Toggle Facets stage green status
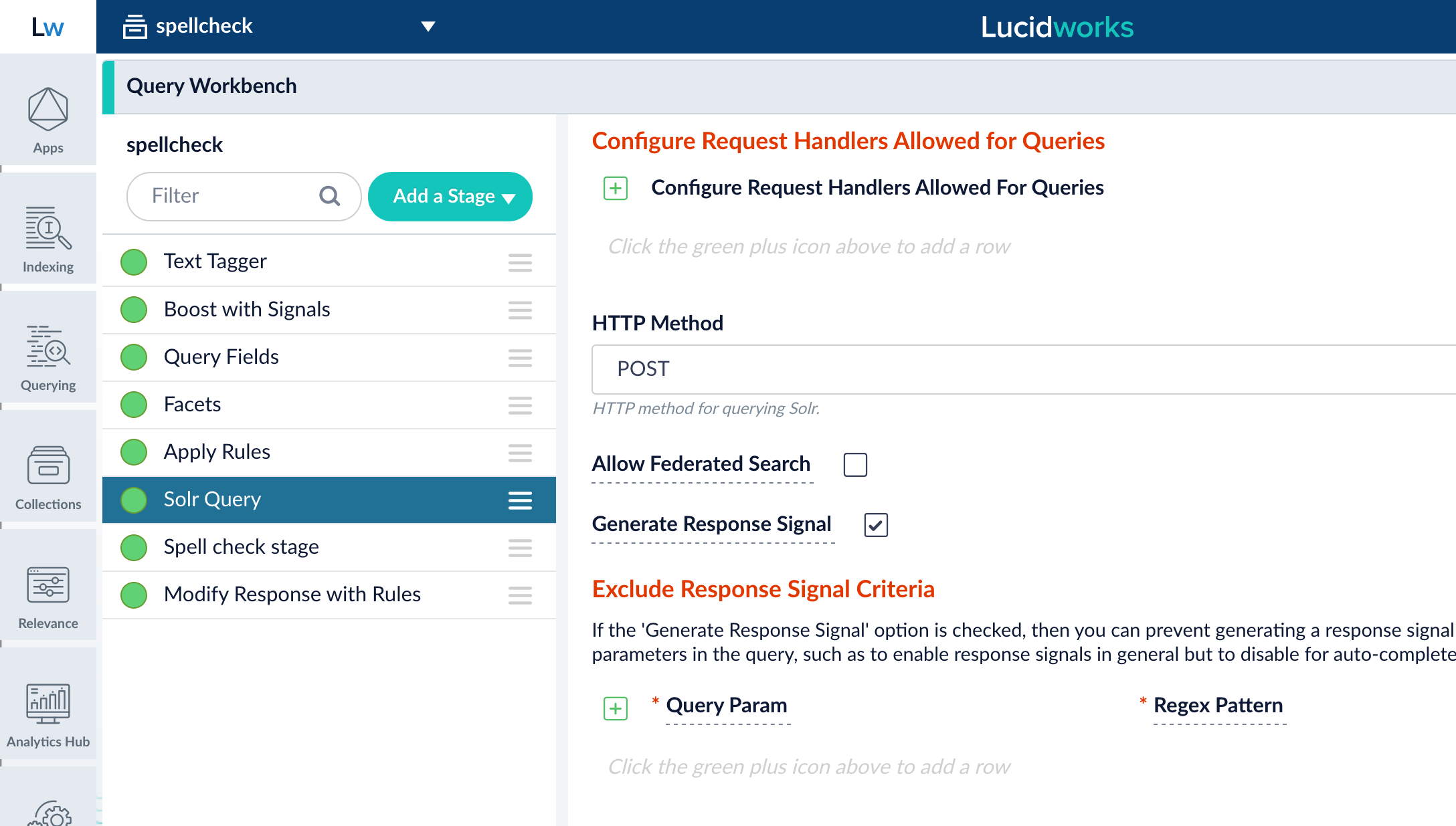This screenshot has width=1456, height=826. [134, 404]
